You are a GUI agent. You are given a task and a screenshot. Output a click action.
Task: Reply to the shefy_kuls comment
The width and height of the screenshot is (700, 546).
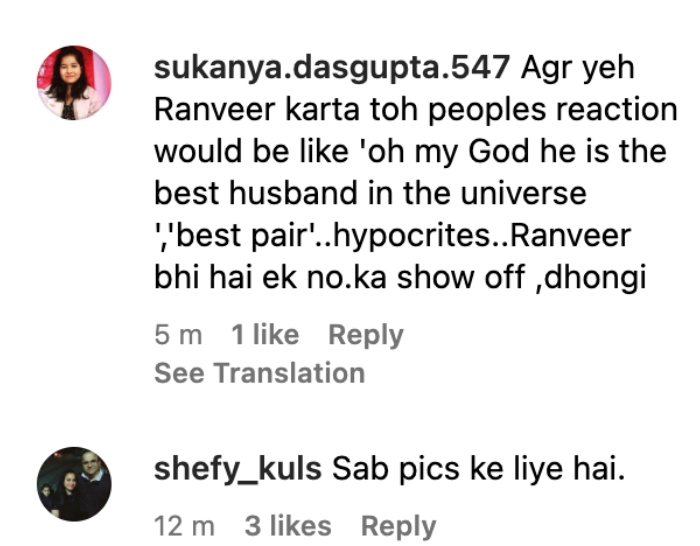[398, 526]
